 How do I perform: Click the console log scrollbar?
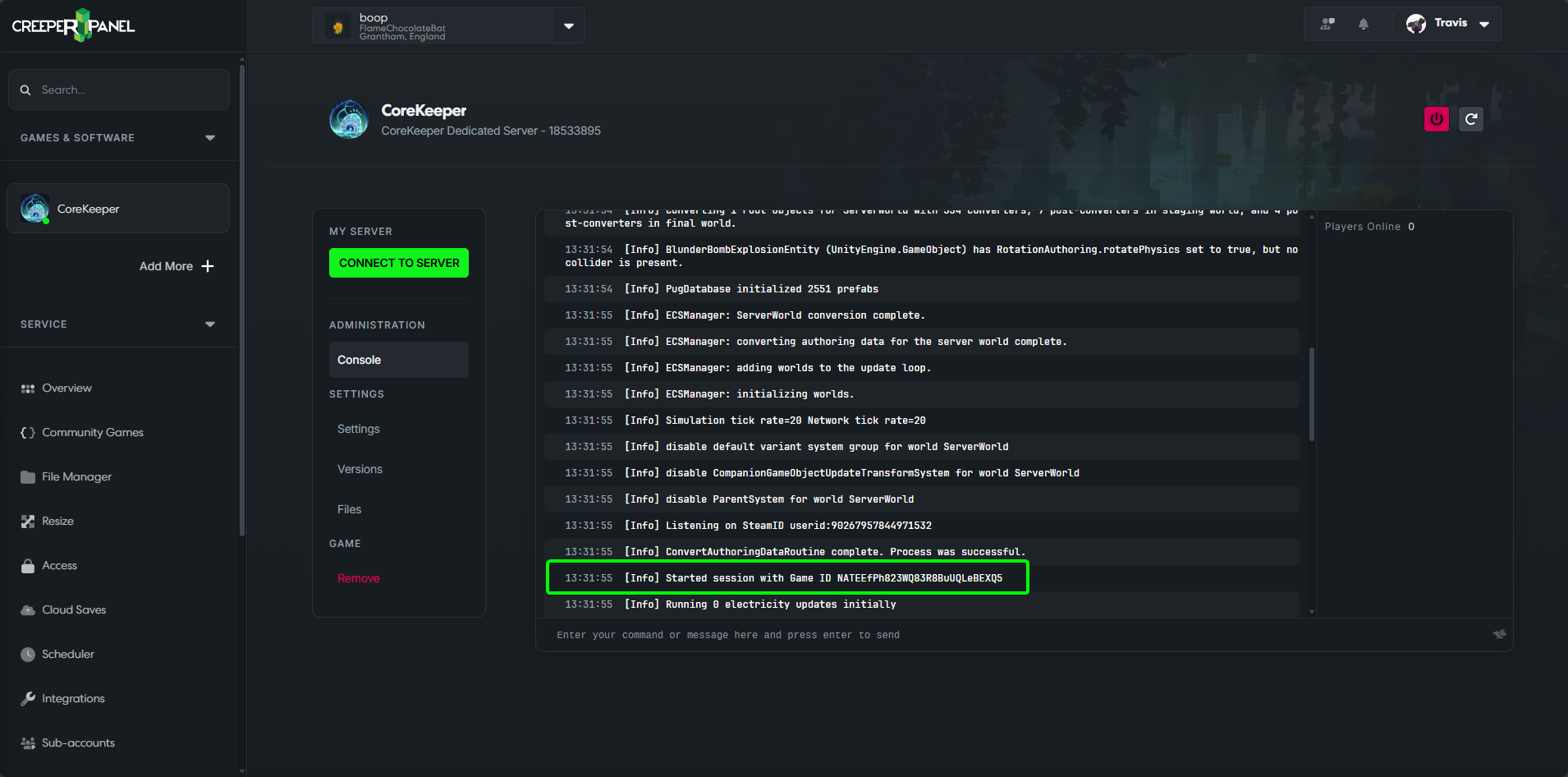pyautogui.click(x=1312, y=394)
